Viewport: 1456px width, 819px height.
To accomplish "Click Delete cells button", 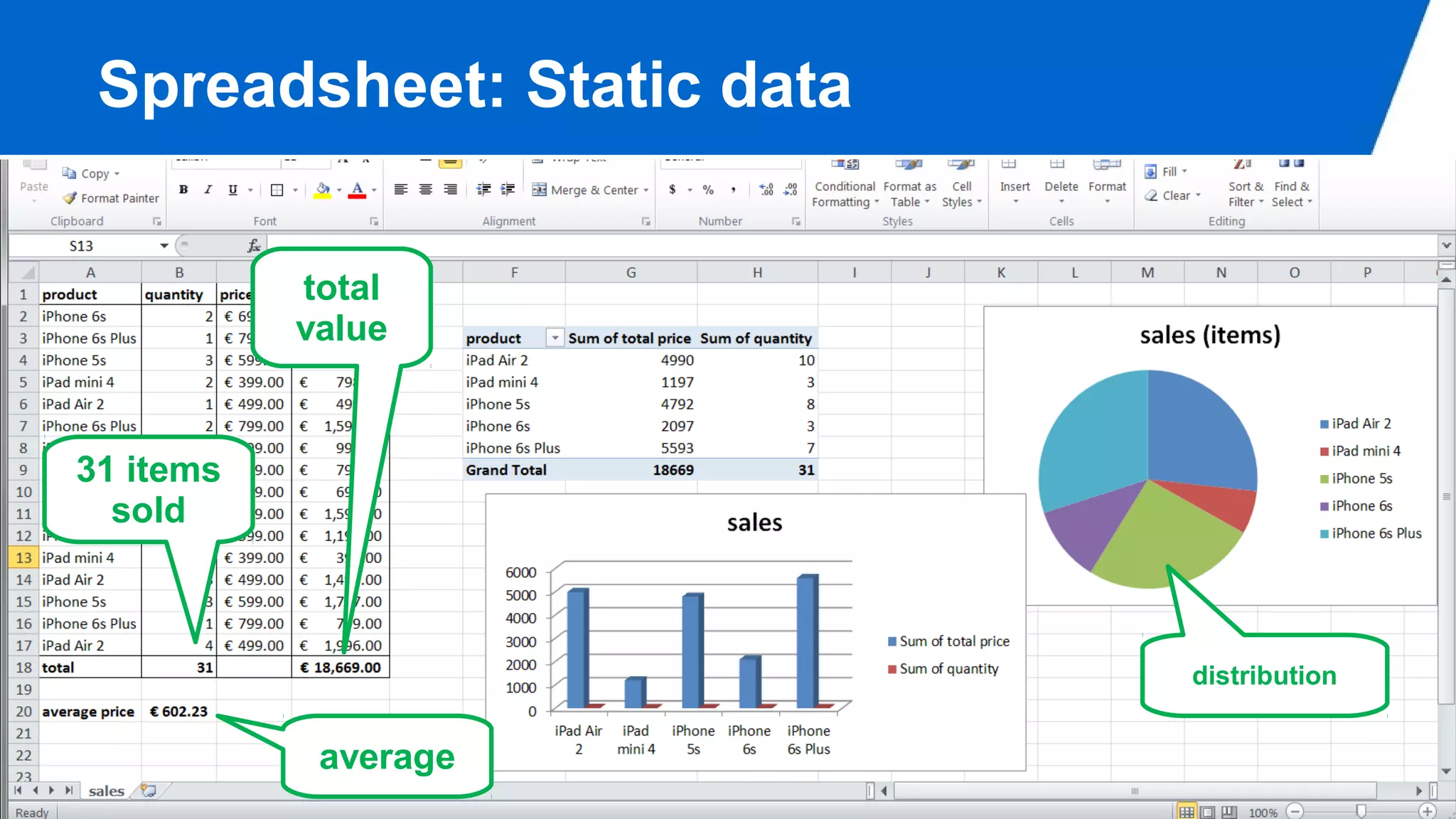I will pyautogui.click(x=1061, y=182).
